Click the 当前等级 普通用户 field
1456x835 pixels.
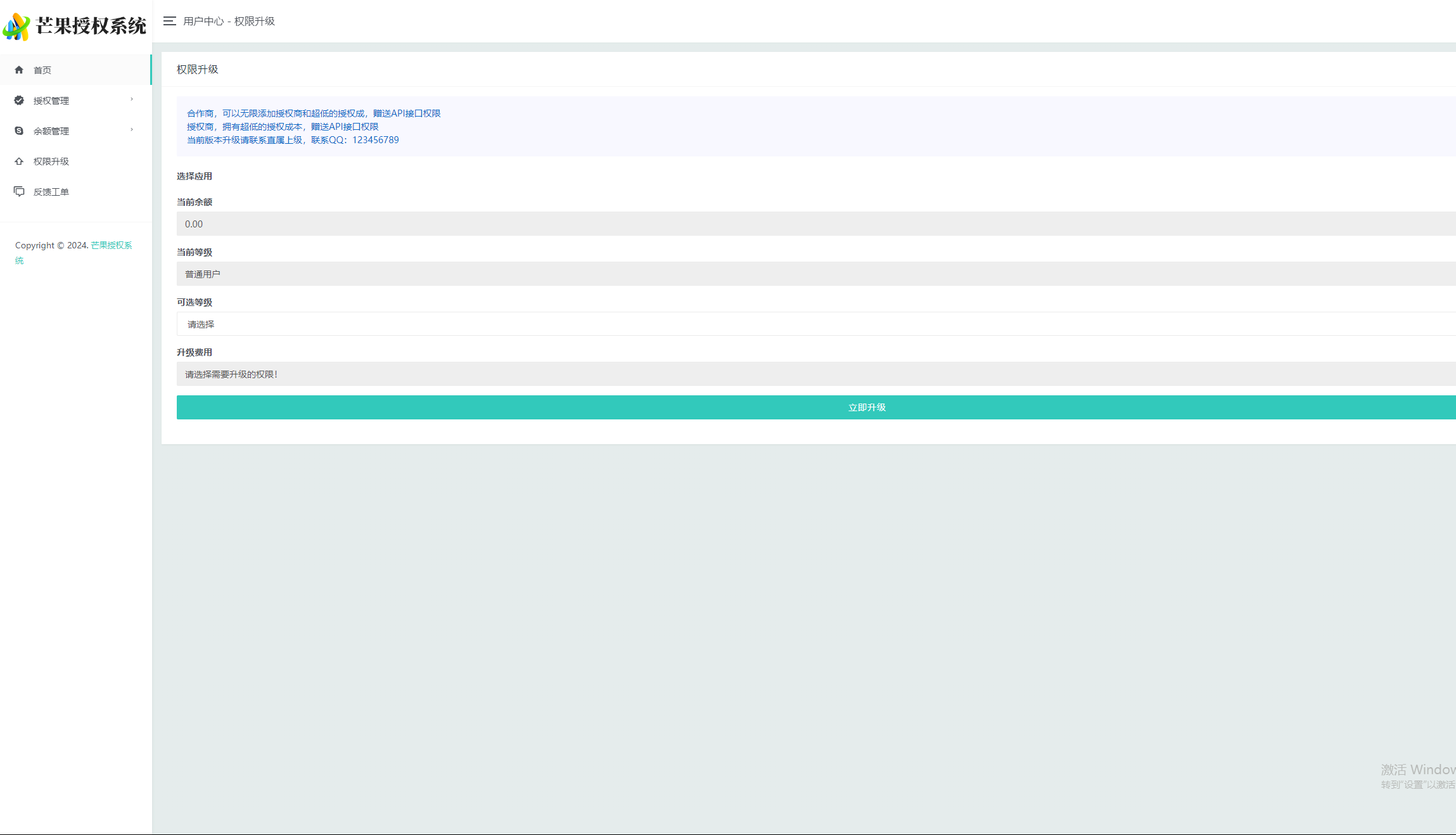[815, 274]
